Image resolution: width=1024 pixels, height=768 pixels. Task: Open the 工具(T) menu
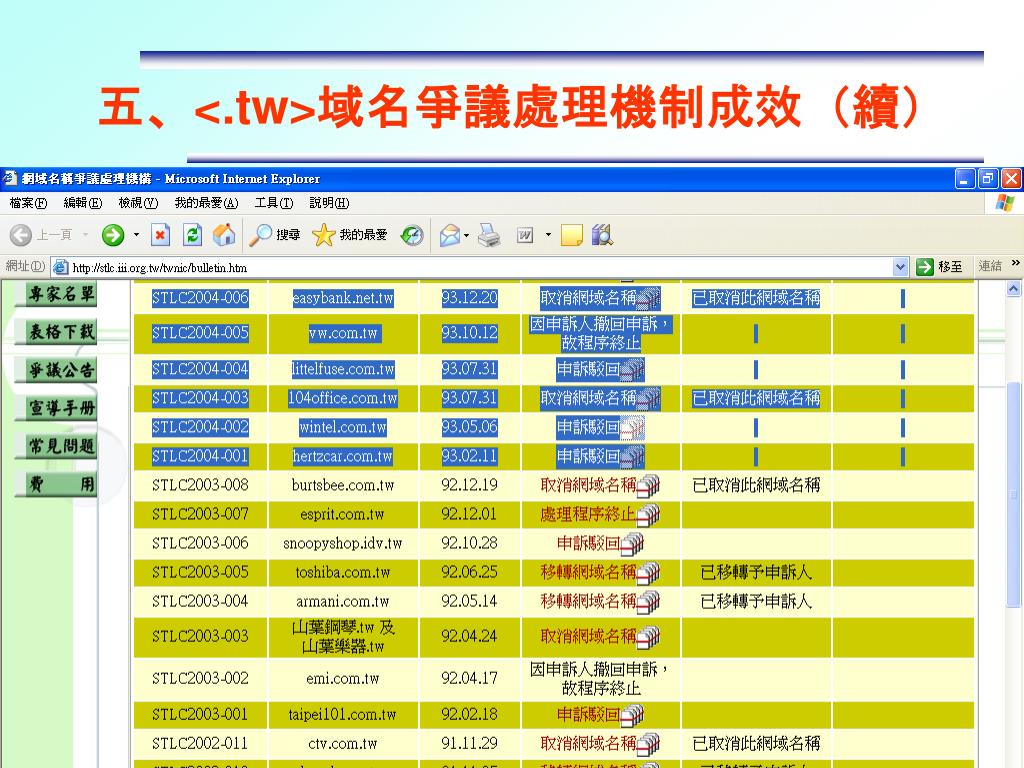(274, 203)
